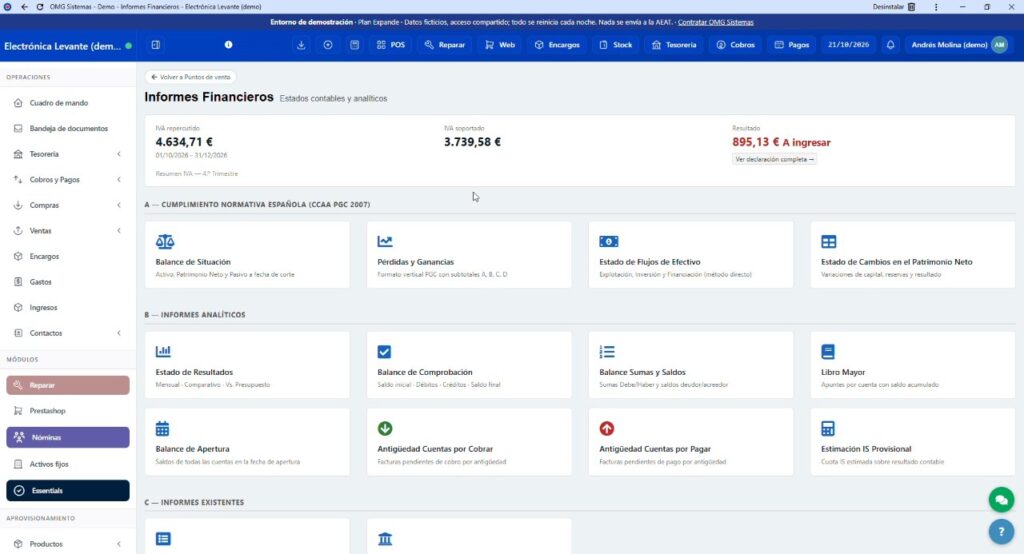Click the info icon in the header
1024x554 pixels.
(x=229, y=44)
